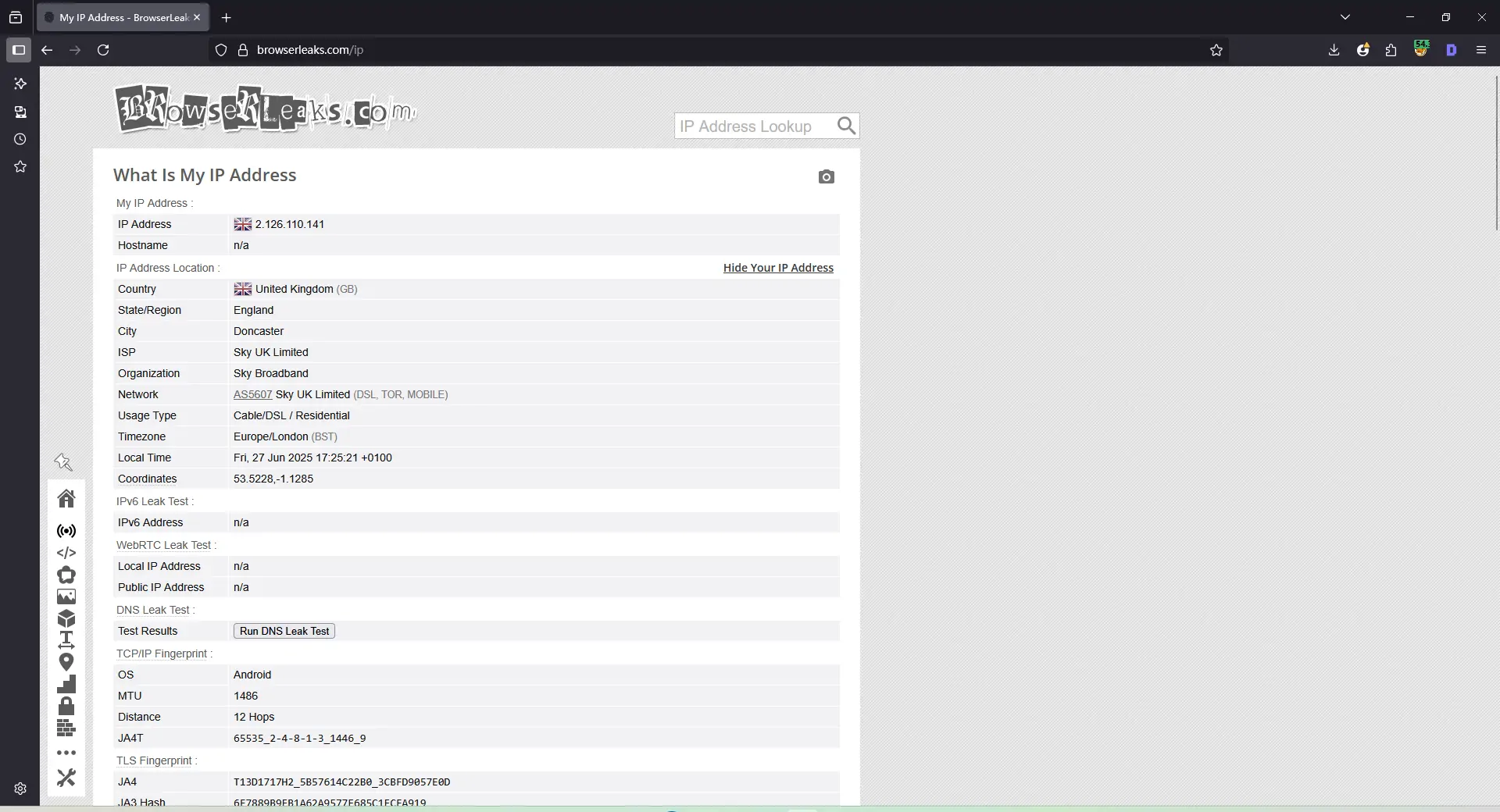Screen dimensions: 1500x812
Task: Open the Home icon in BrowserLeaks side navigation
Action: click(x=66, y=498)
